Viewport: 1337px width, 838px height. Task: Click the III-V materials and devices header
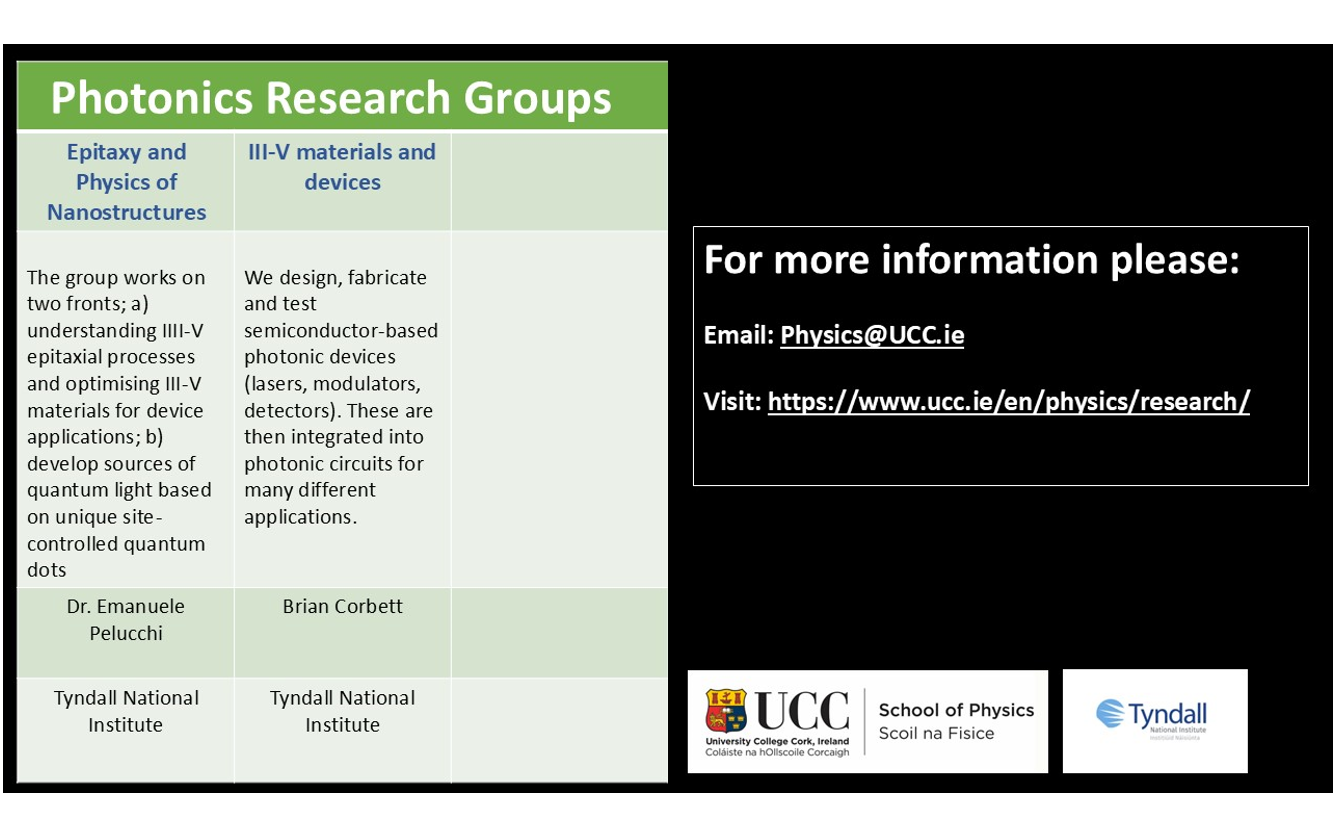[342, 167]
